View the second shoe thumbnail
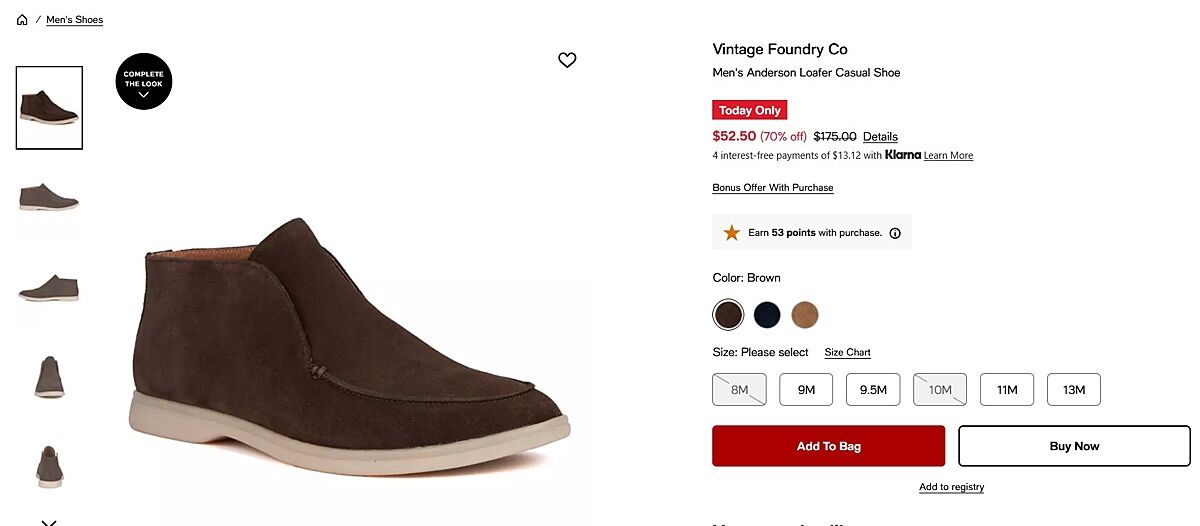 point(49,196)
